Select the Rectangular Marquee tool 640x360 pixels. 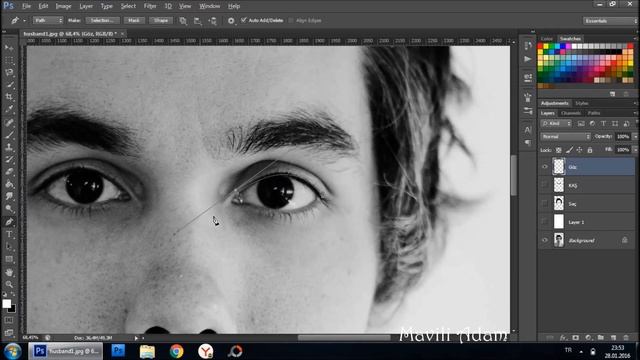pos(9,60)
